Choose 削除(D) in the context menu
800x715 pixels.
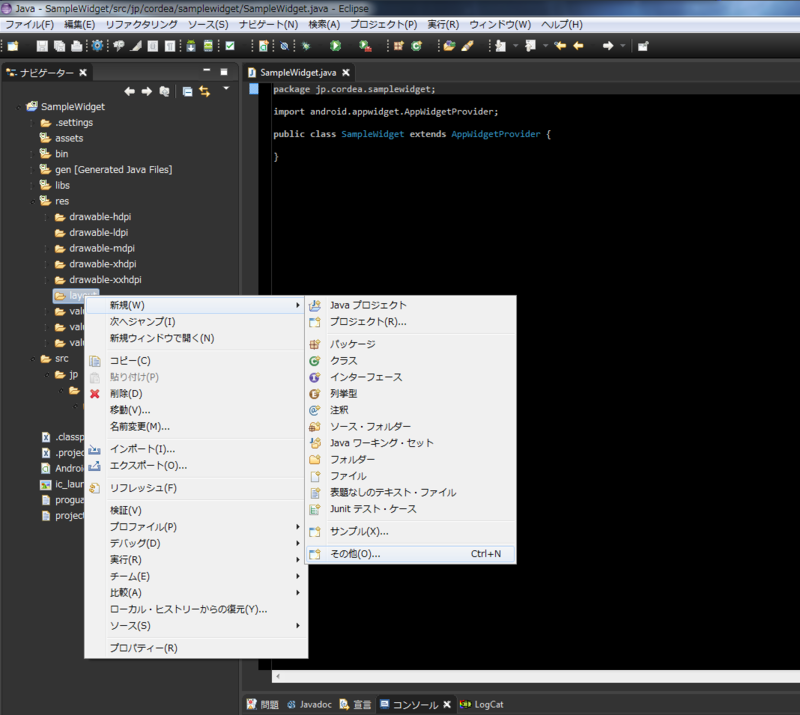[x=196, y=393]
